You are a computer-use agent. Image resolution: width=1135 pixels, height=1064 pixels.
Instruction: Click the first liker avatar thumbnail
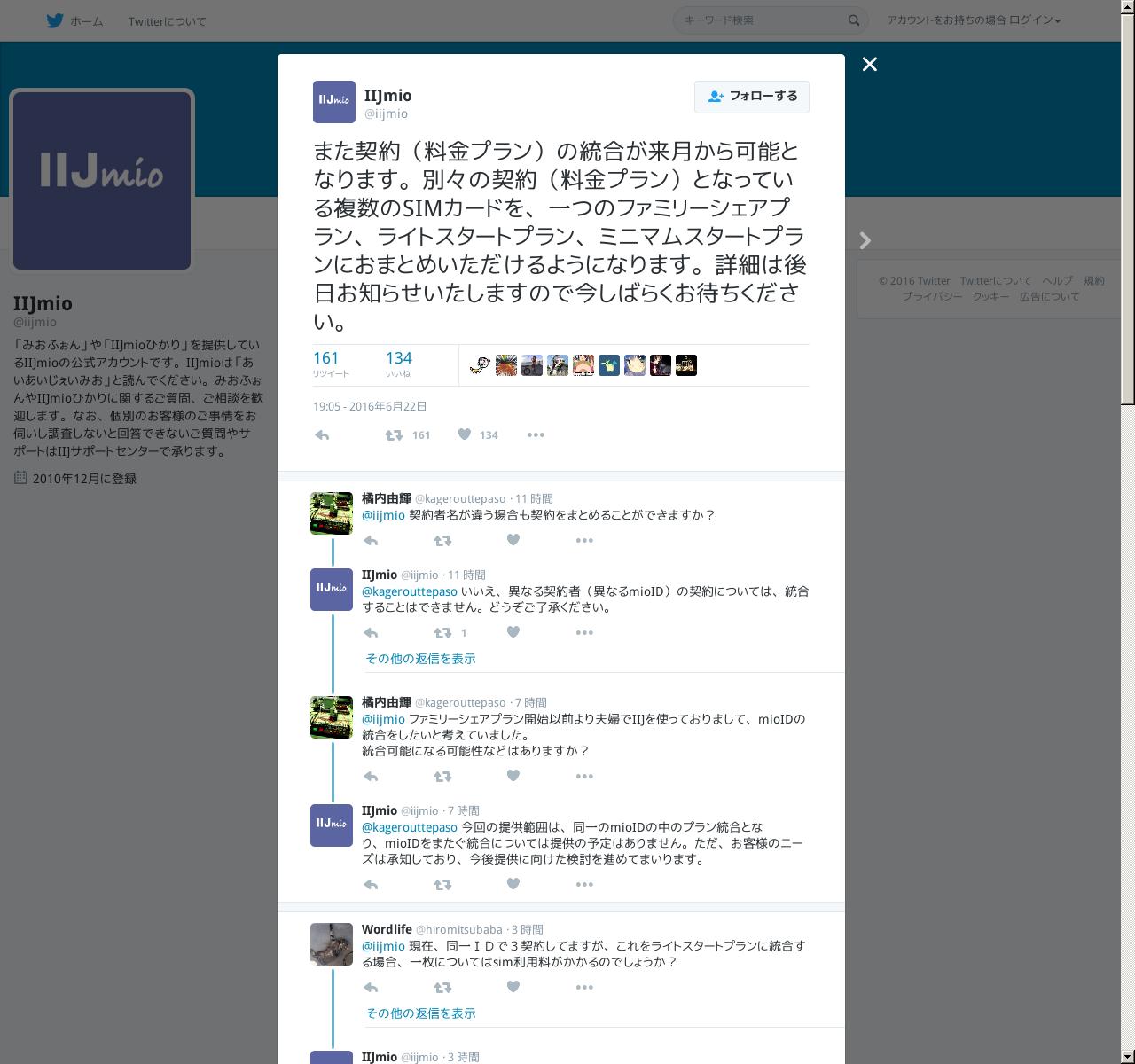tap(481, 365)
